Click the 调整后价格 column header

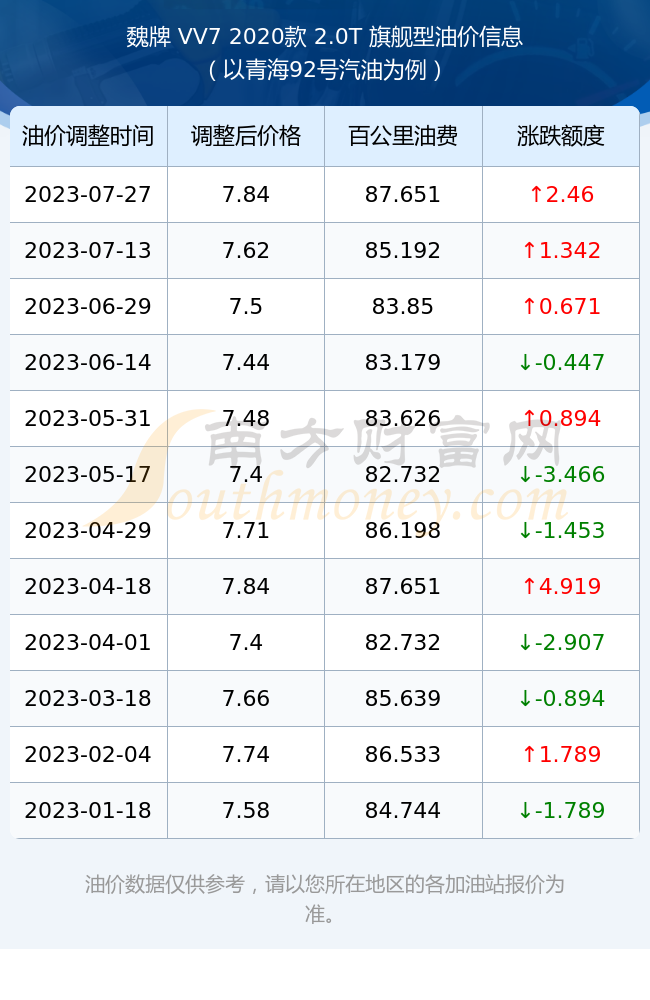(x=246, y=136)
